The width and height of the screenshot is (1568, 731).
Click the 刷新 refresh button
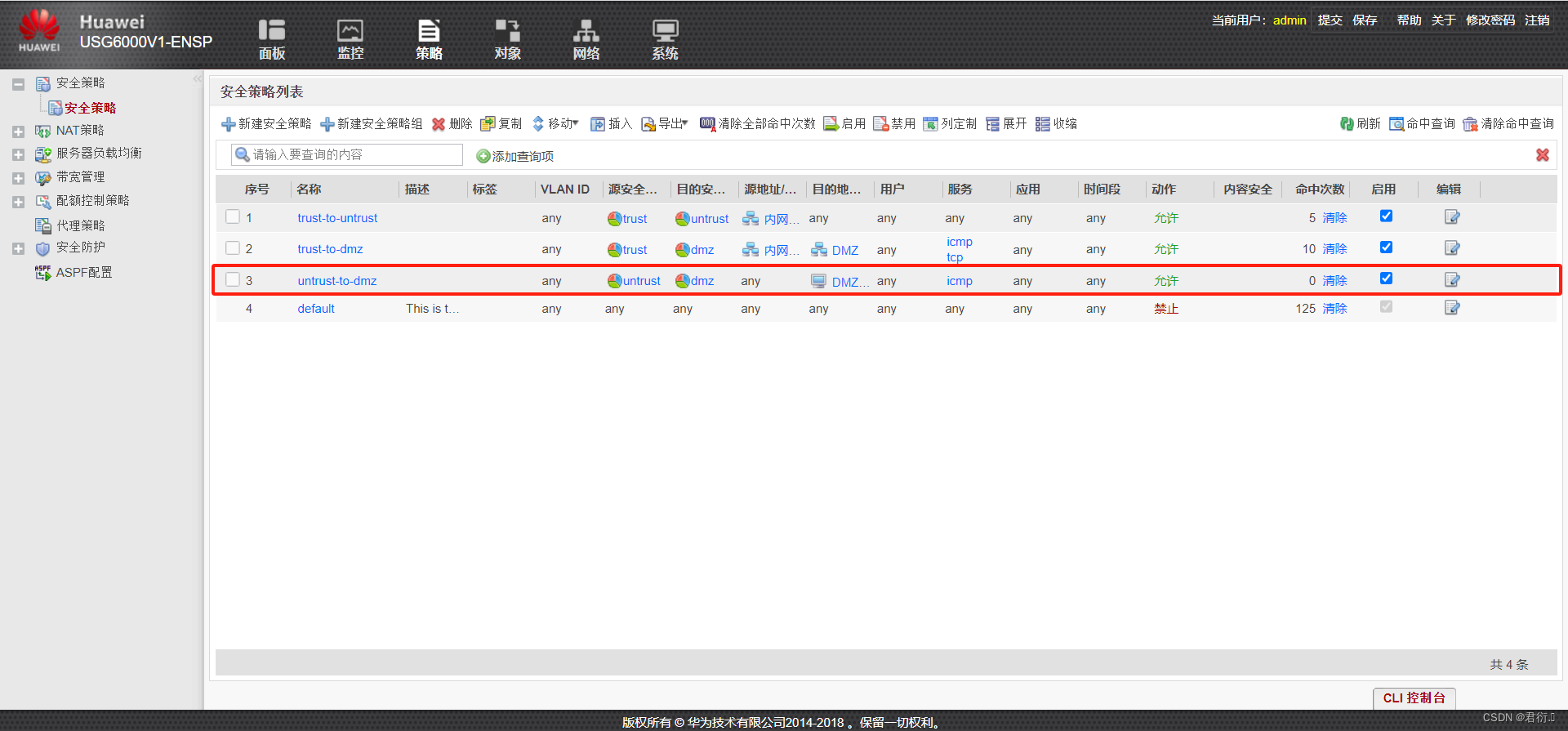[x=1360, y=123]
